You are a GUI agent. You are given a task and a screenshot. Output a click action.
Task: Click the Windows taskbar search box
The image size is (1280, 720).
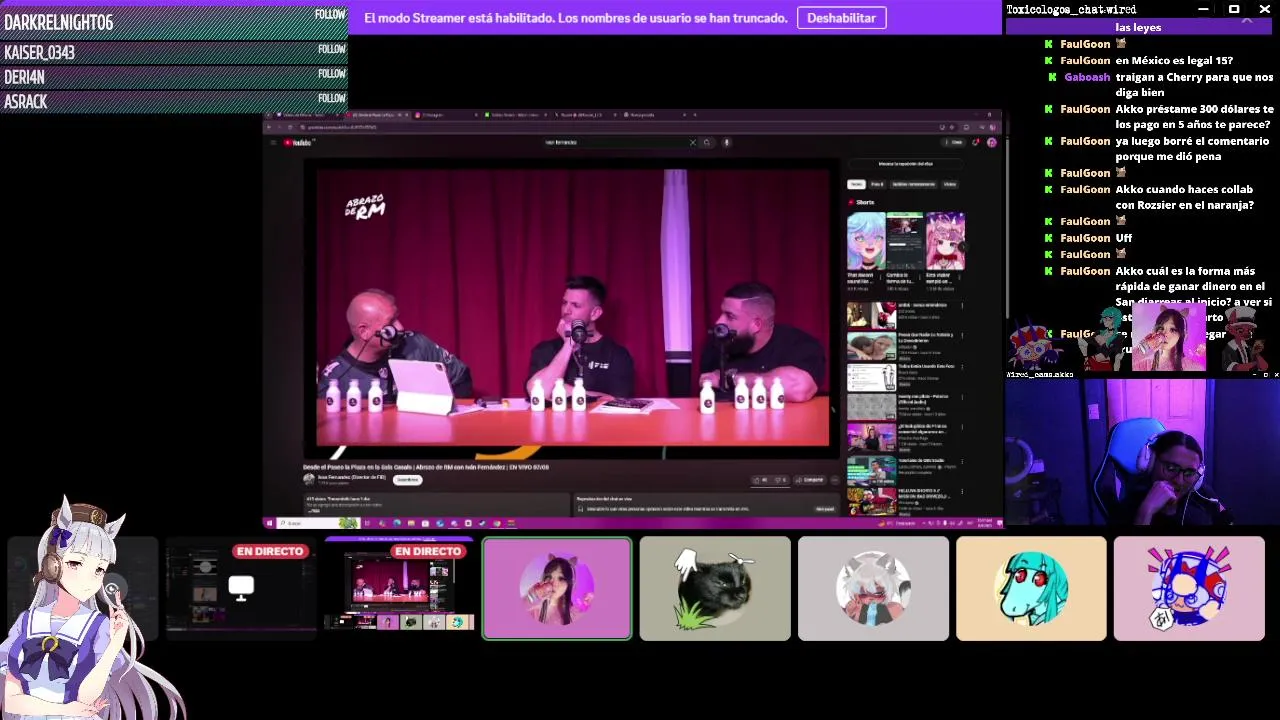click(x=318, y=523)
